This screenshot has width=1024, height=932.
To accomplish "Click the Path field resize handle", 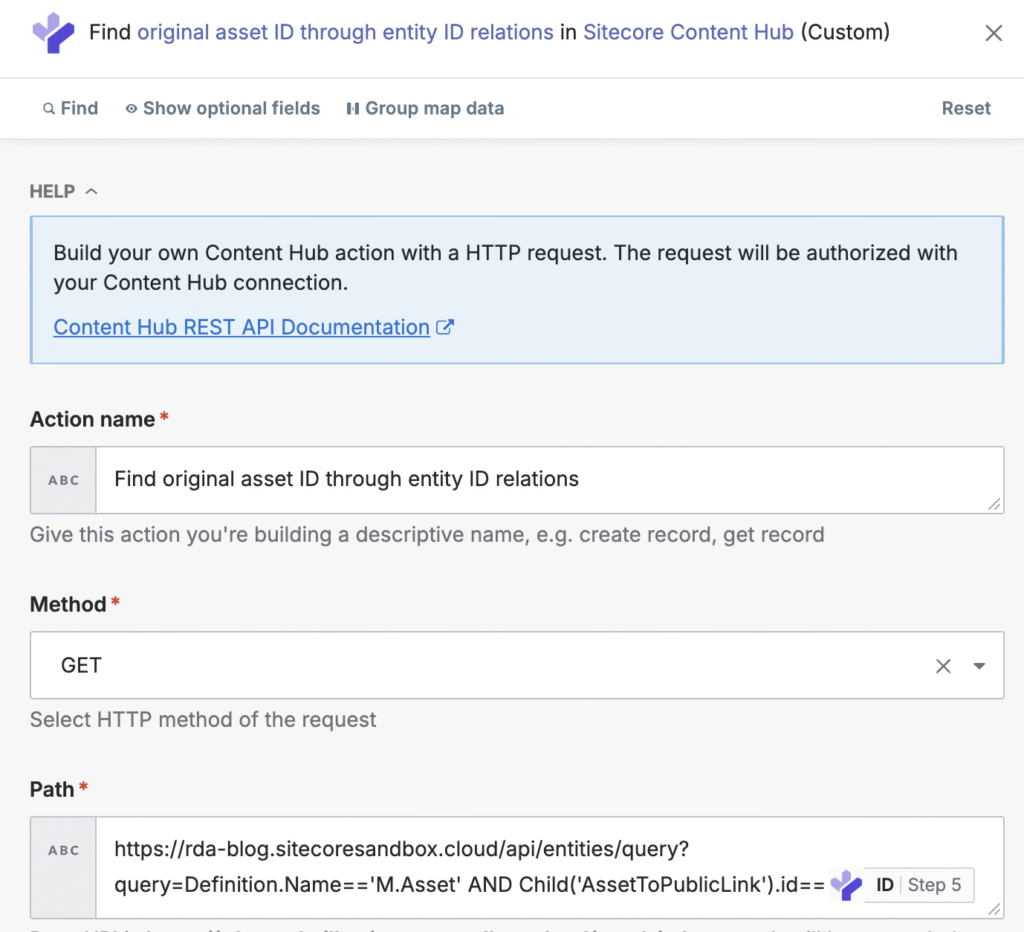I will (x=994, y=909).
